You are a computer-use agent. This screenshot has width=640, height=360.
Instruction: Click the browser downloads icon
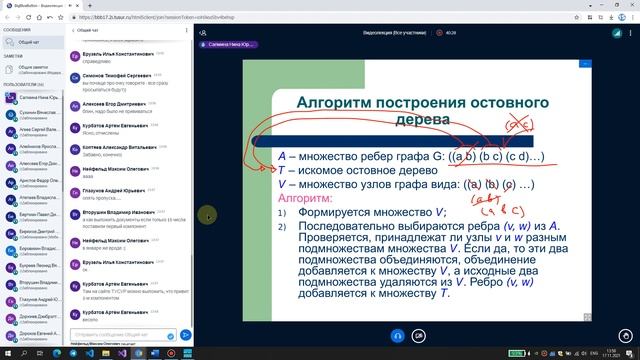click(611, 17)
